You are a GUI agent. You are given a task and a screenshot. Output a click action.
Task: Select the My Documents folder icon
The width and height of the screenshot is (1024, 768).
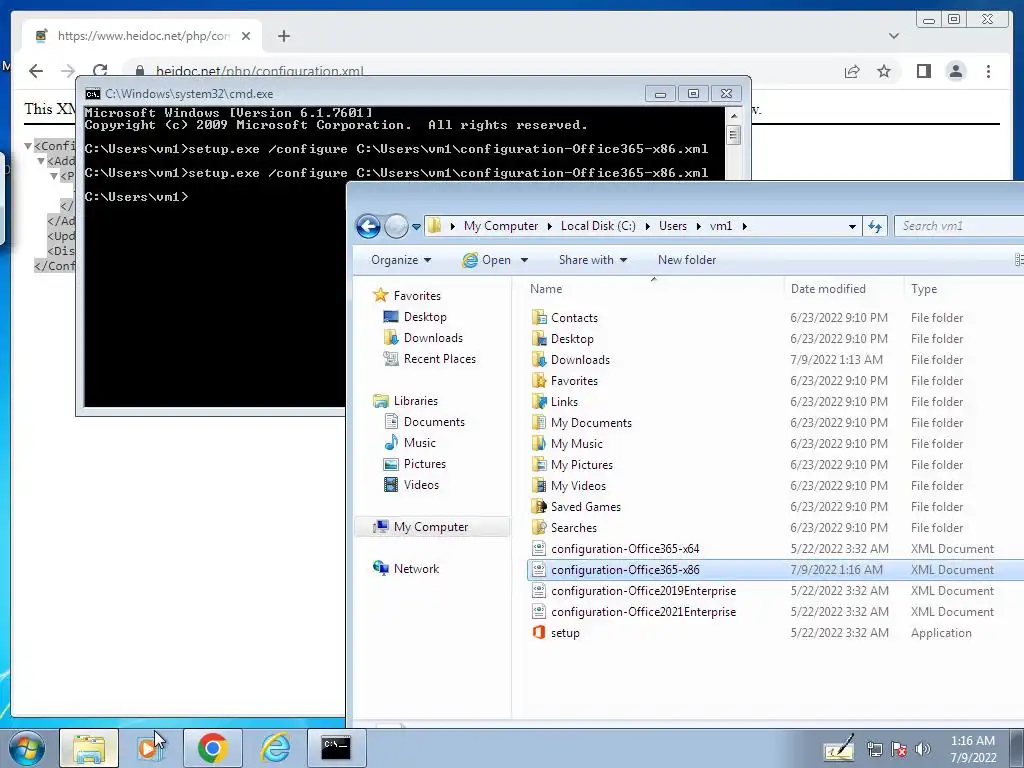point(539,423)
